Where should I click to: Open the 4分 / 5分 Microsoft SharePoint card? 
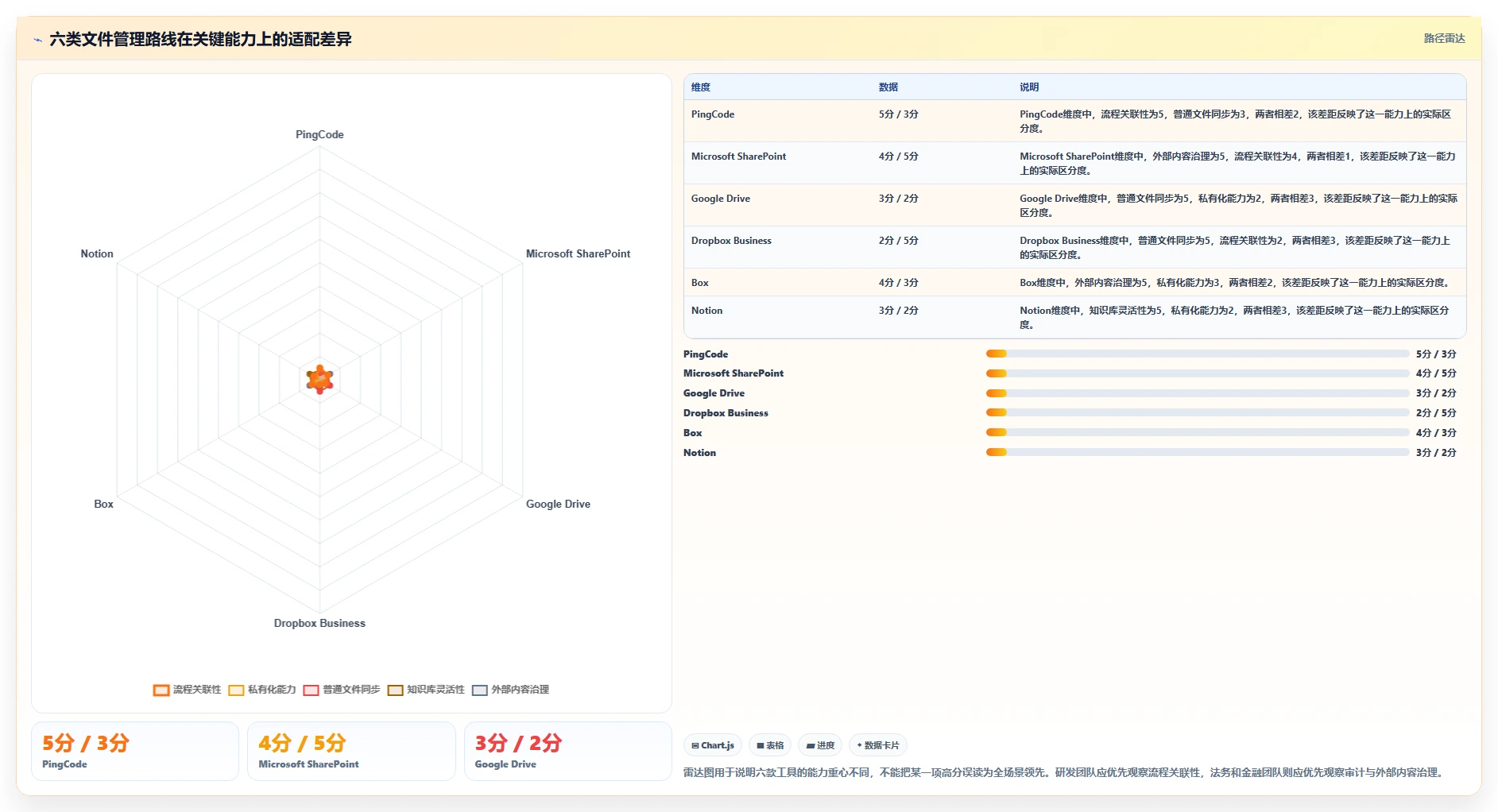tap(351, 752)
